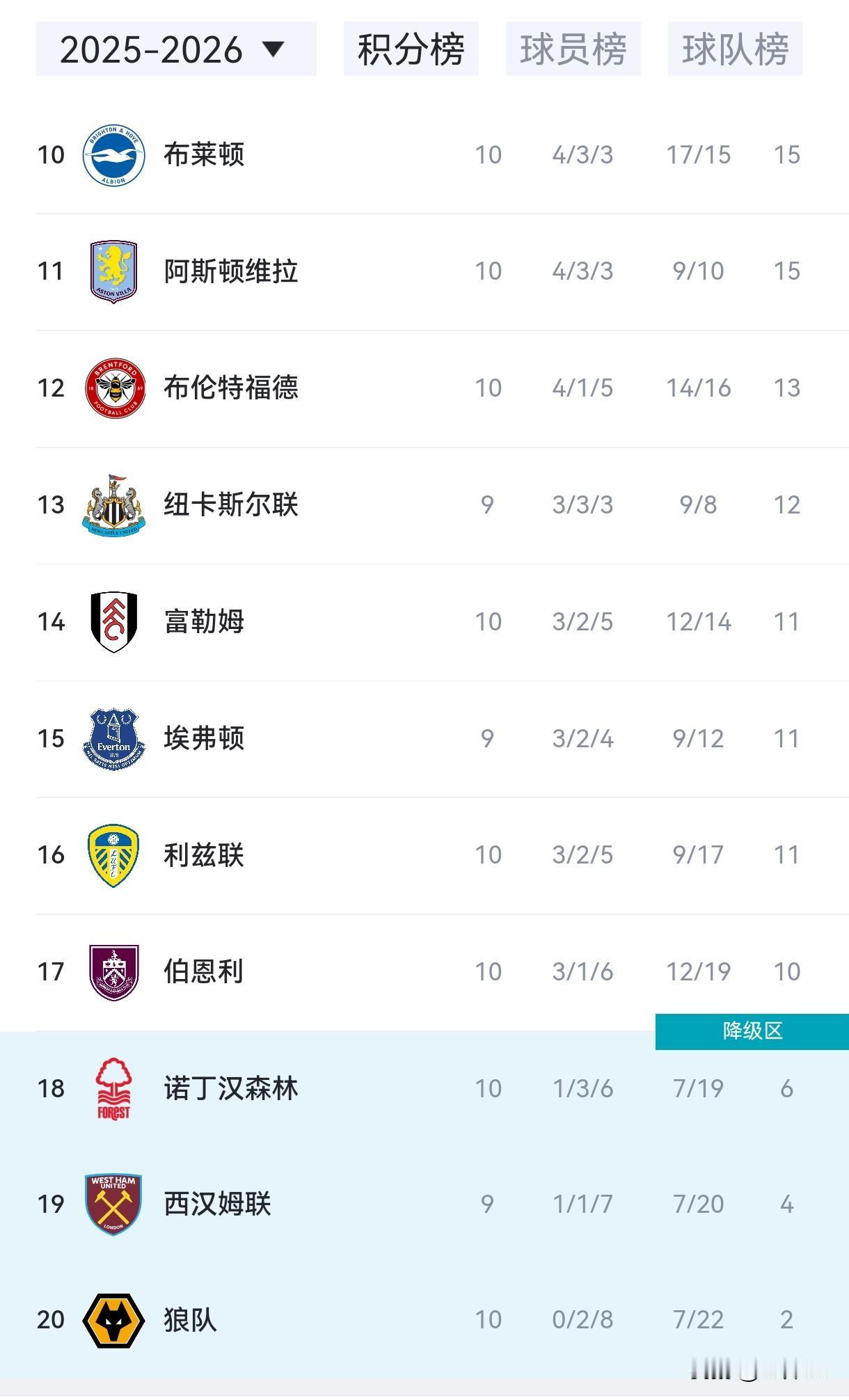Open the 布莱顿 team name link
Screen dimensions: 849x1400
click(x=204, y=155)
